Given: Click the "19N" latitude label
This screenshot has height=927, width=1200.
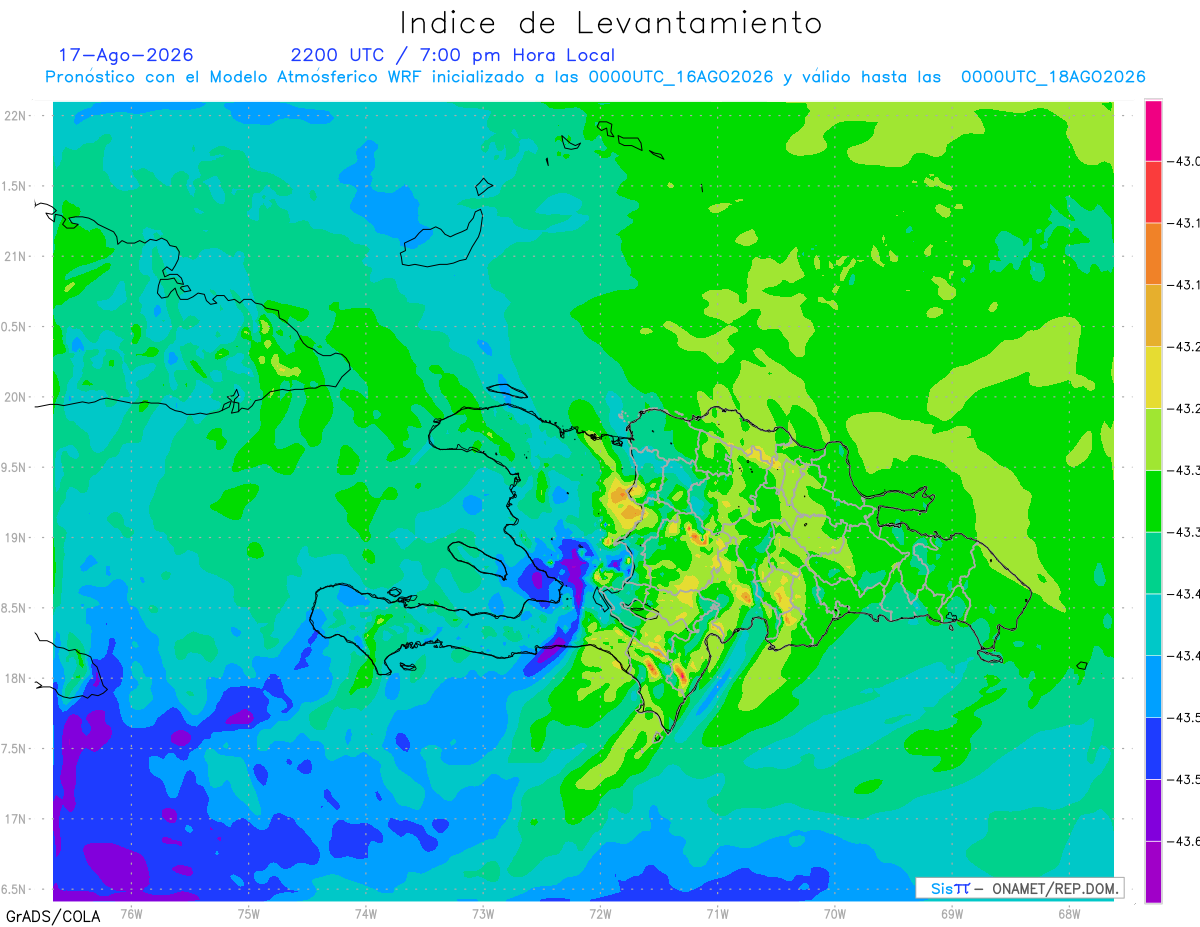Looking at the screenshot, I should point(15,538).
